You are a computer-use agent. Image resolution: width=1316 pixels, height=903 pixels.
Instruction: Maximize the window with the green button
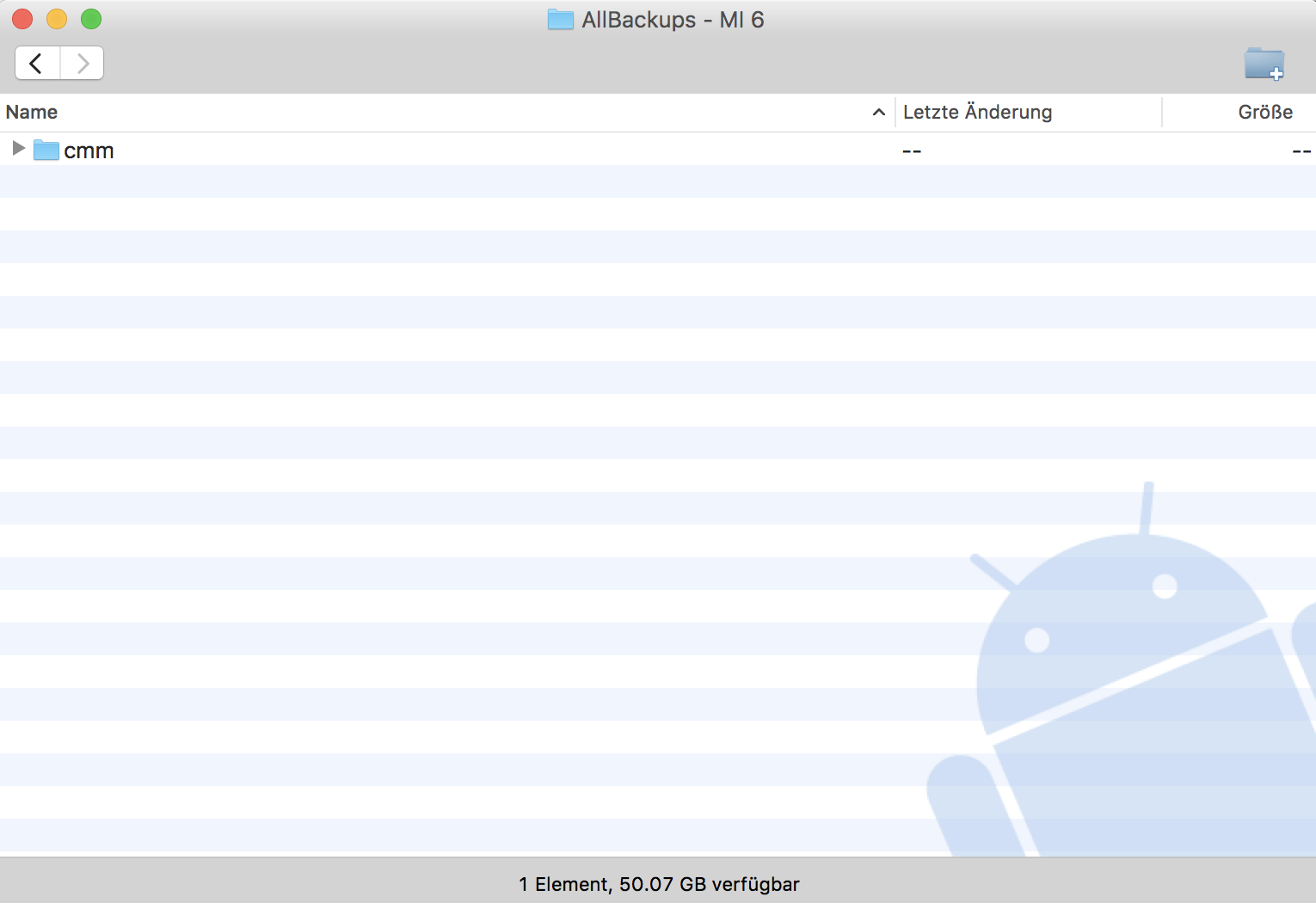(91, 19)
